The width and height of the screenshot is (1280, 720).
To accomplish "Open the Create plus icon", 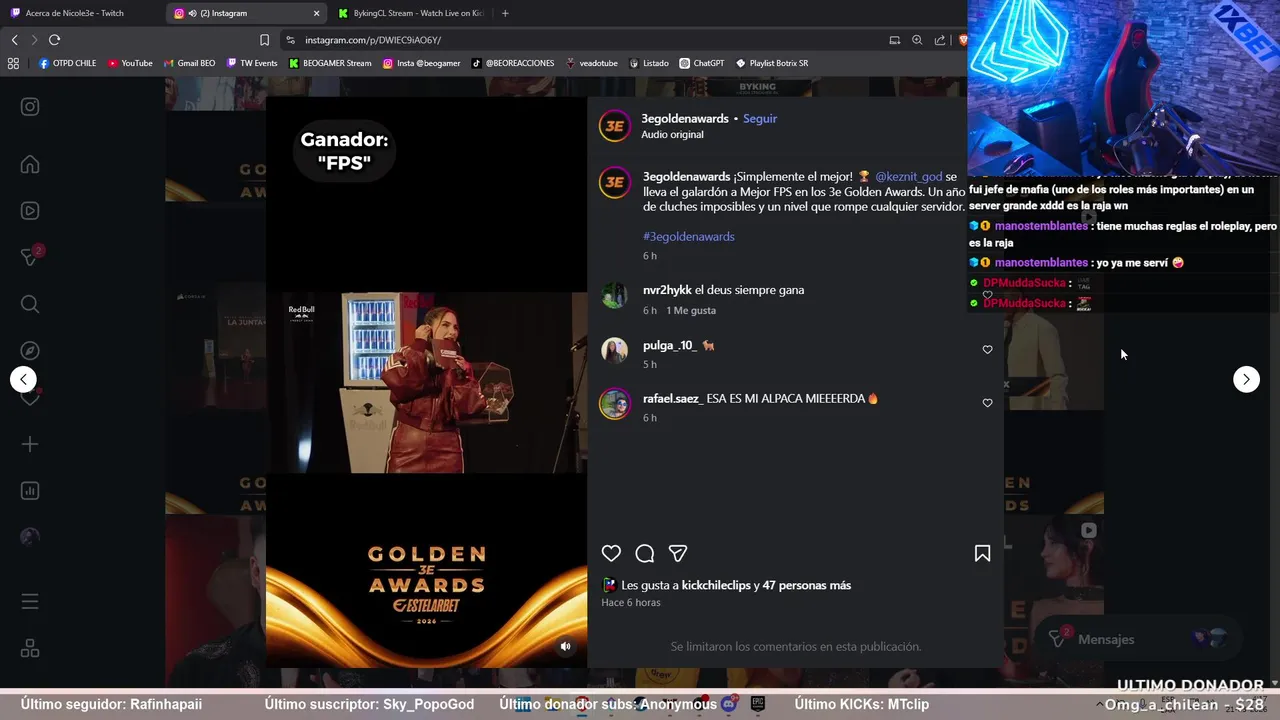I will pos(30,444).
